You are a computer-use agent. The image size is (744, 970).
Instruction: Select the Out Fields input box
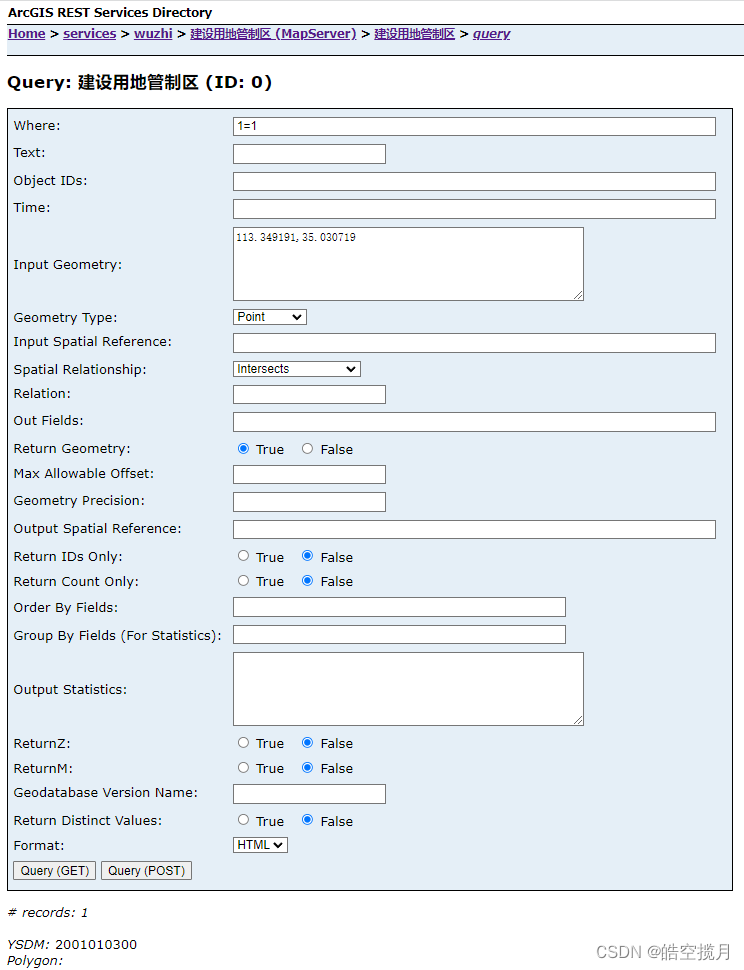[x=473, y=421]
